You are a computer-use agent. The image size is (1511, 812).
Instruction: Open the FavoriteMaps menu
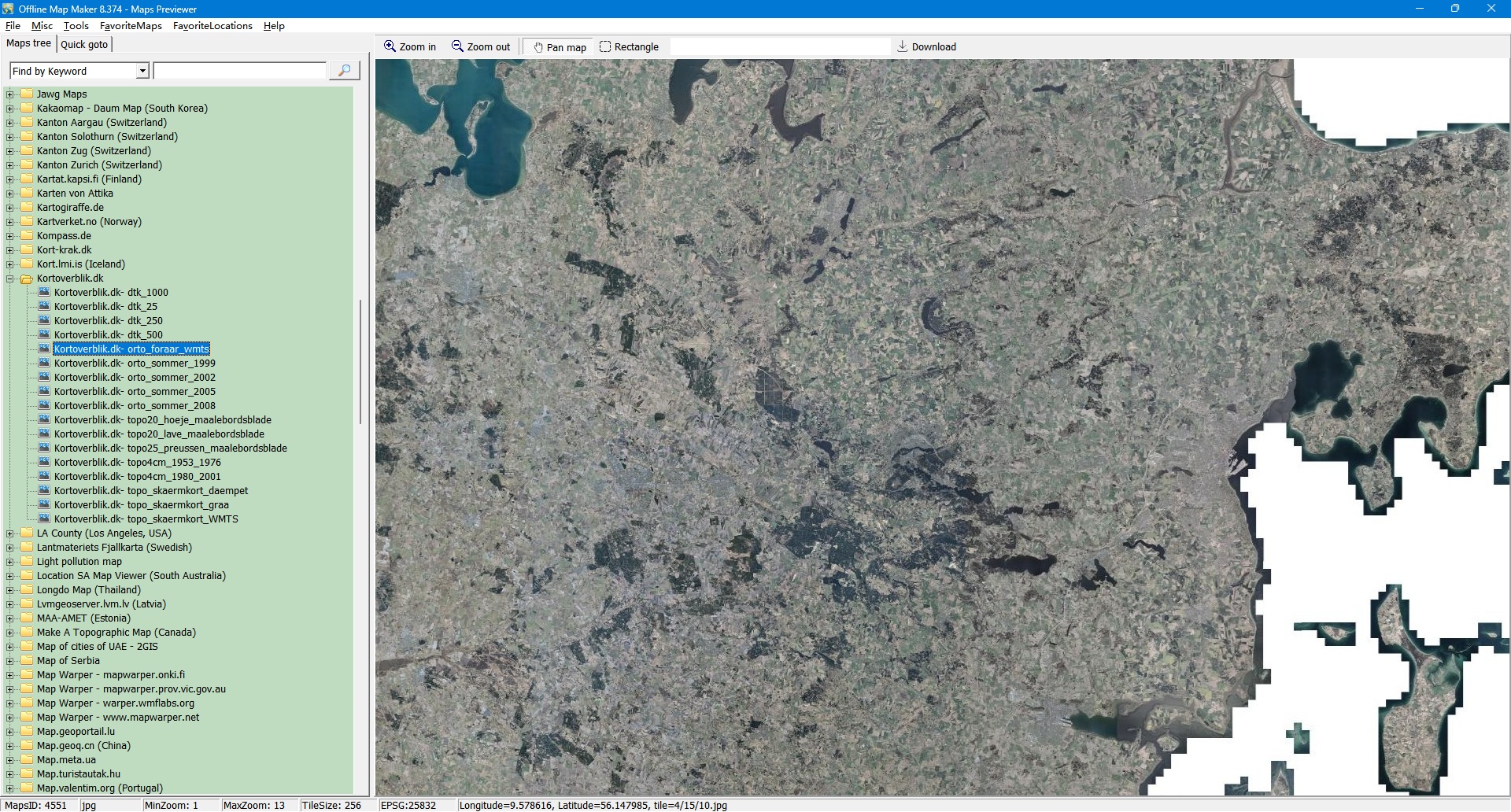131,26
